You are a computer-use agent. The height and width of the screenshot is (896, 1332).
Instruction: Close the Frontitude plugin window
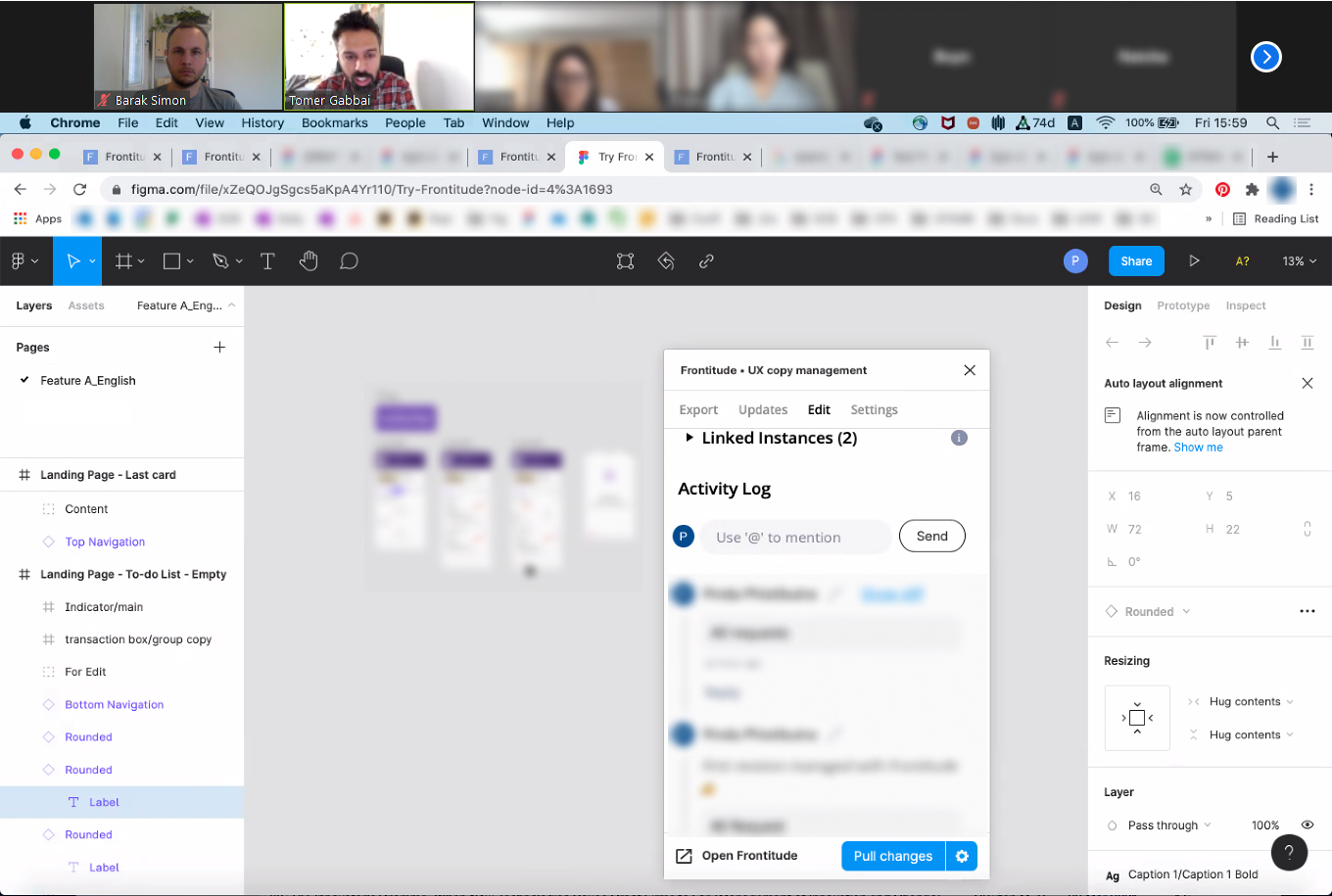click(970, 370)
